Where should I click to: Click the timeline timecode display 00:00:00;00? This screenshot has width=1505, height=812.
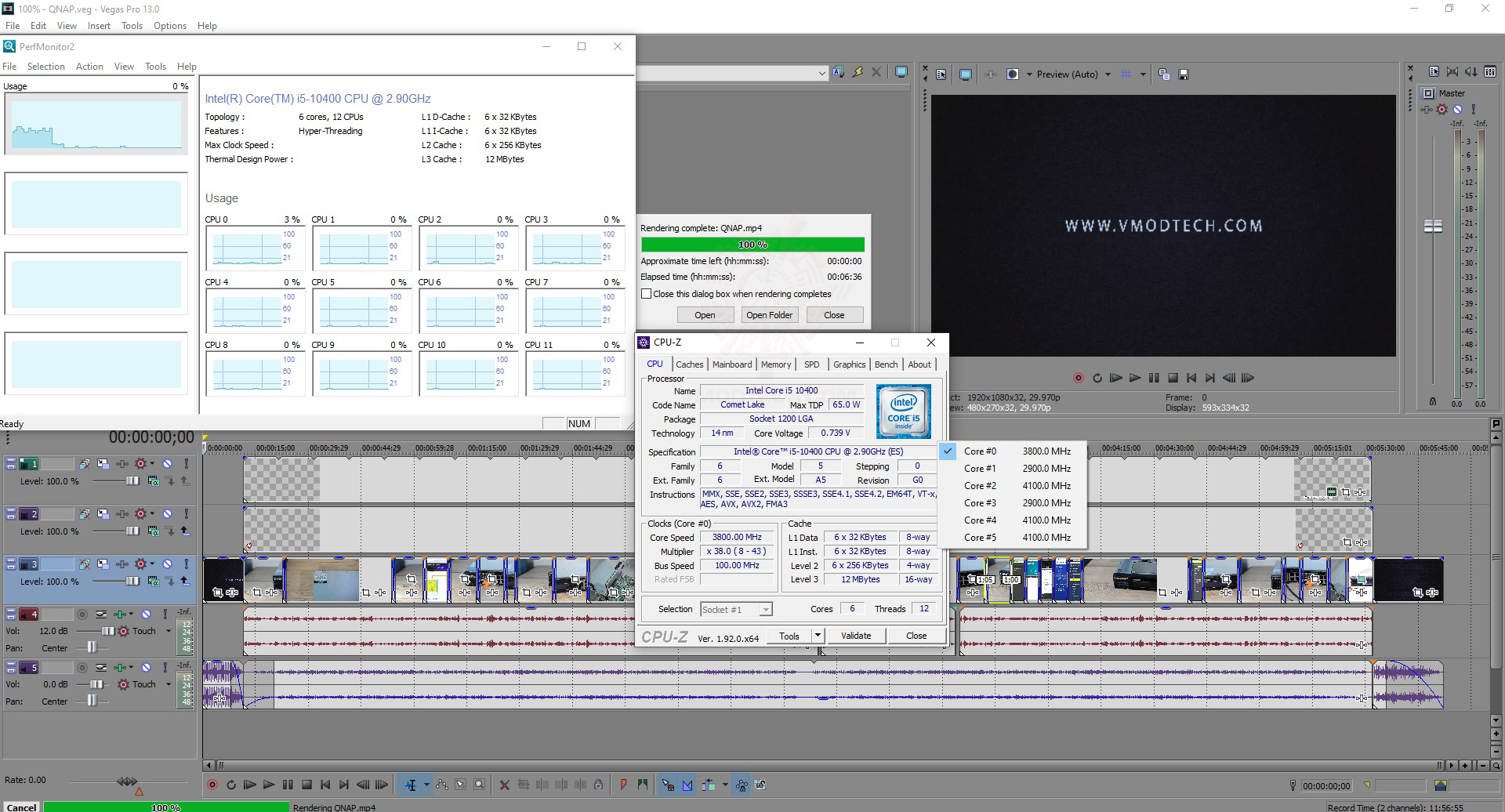[x=151, y=437]
